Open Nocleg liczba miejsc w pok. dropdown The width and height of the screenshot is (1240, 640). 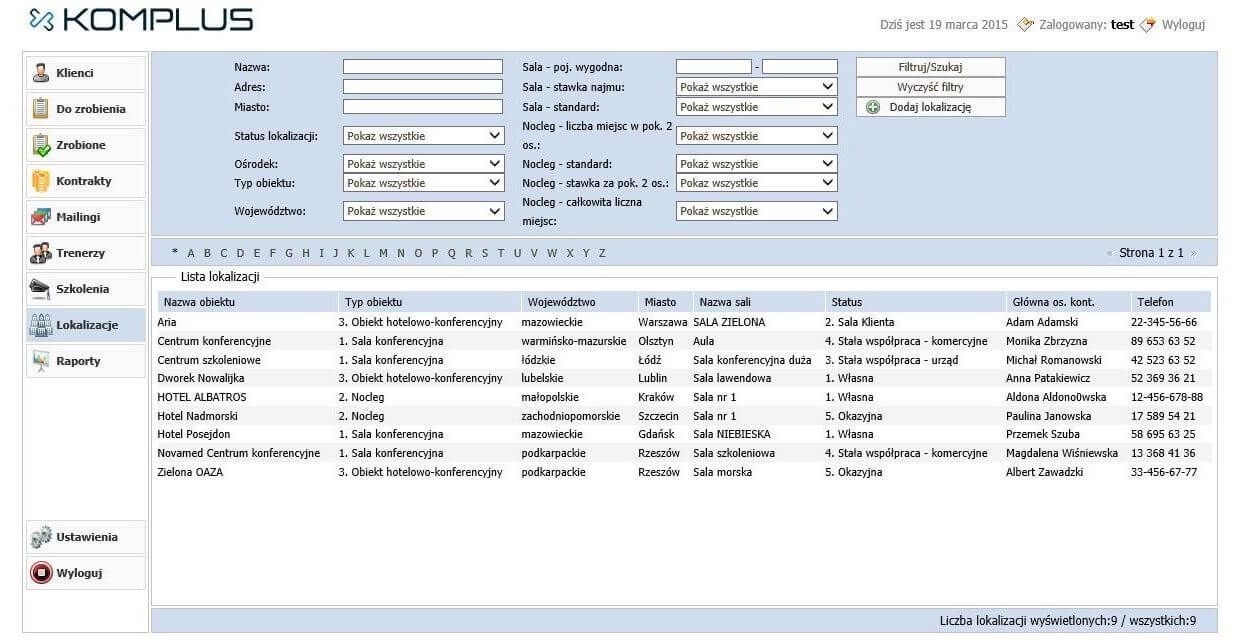[x=757, y=136]
